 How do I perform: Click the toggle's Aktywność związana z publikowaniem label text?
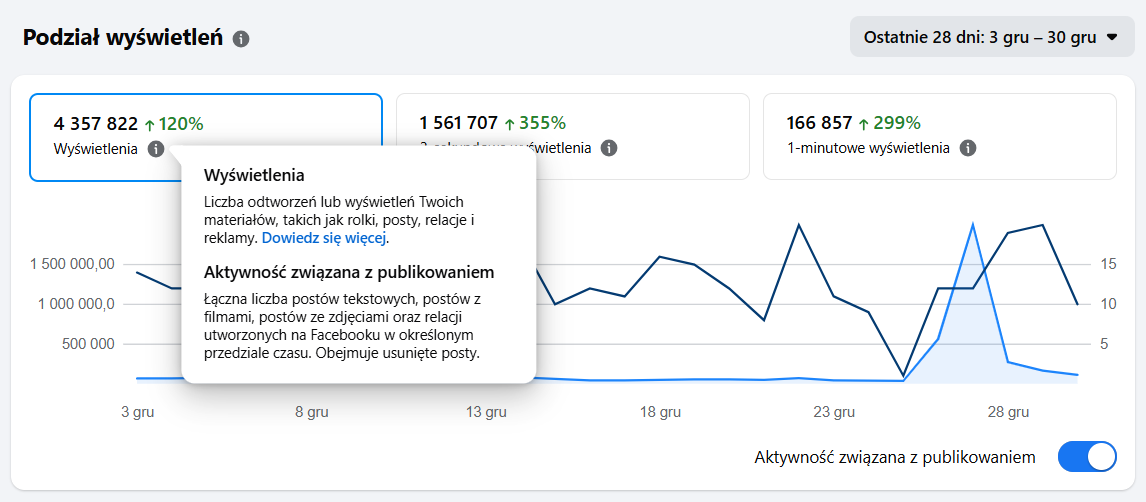click(x=895, y=457)
